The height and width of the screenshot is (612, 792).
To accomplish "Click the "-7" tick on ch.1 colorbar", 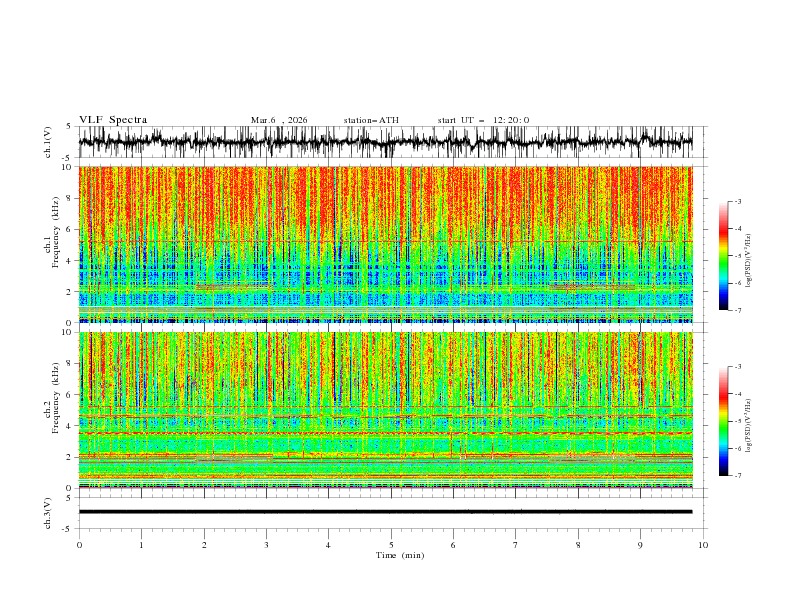I will [737, 310].
